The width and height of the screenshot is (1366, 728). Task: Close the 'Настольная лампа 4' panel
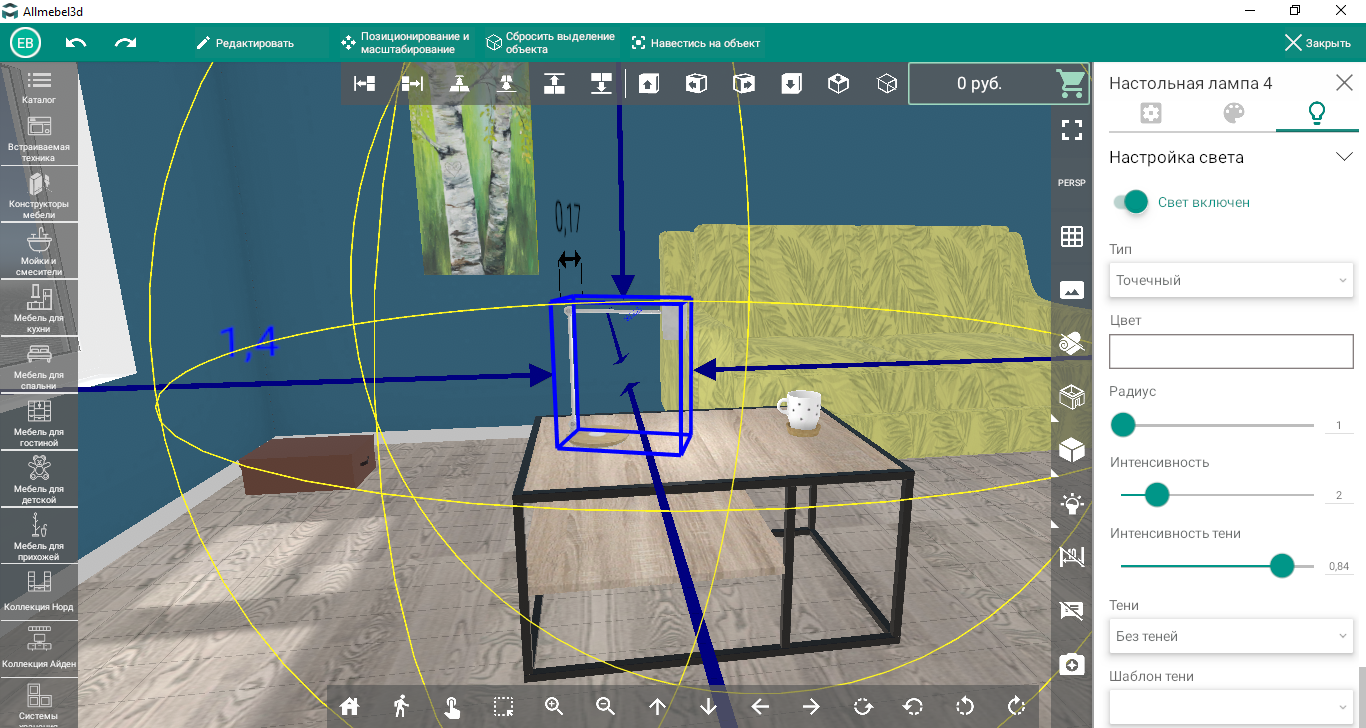1344,83
